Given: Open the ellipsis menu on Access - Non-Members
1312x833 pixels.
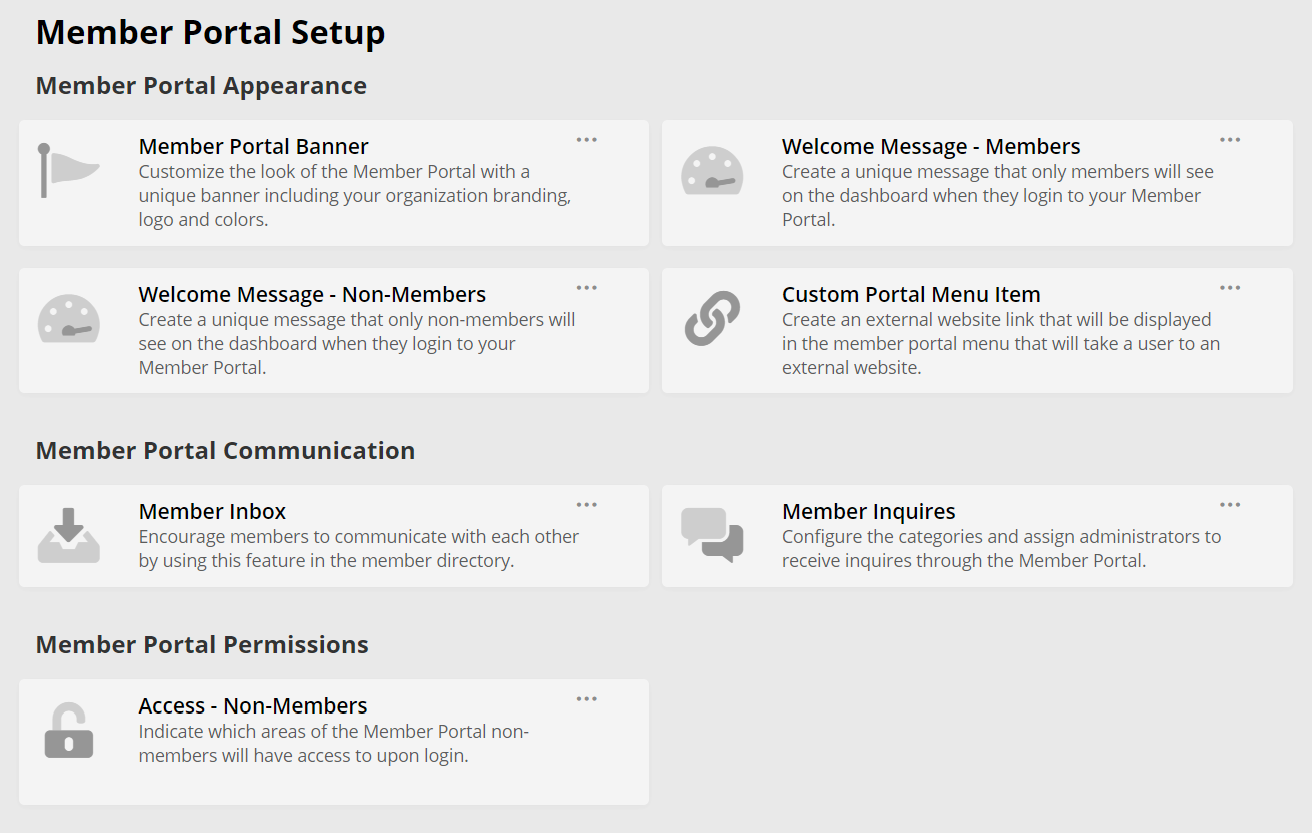Looking at the screenshot, I should pos(586,698).
